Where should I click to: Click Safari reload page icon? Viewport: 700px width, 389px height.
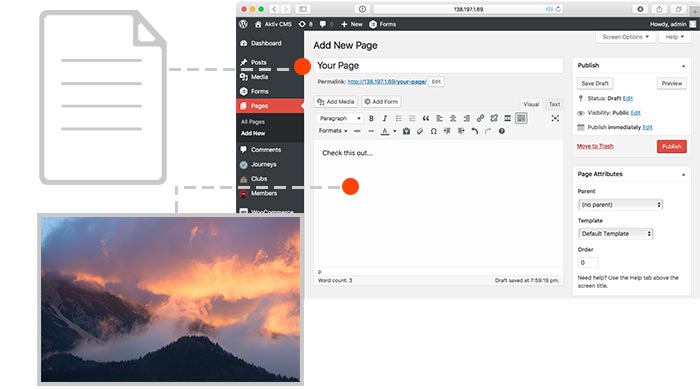pos(558,9)
